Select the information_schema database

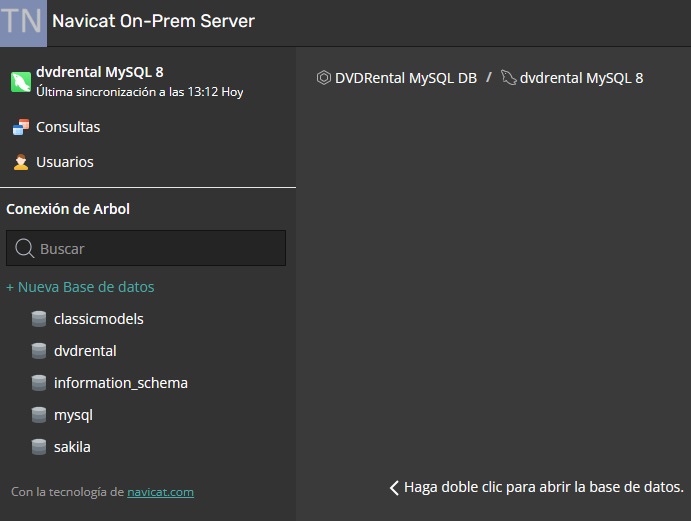pyautogui.click(x=121, y=383)
